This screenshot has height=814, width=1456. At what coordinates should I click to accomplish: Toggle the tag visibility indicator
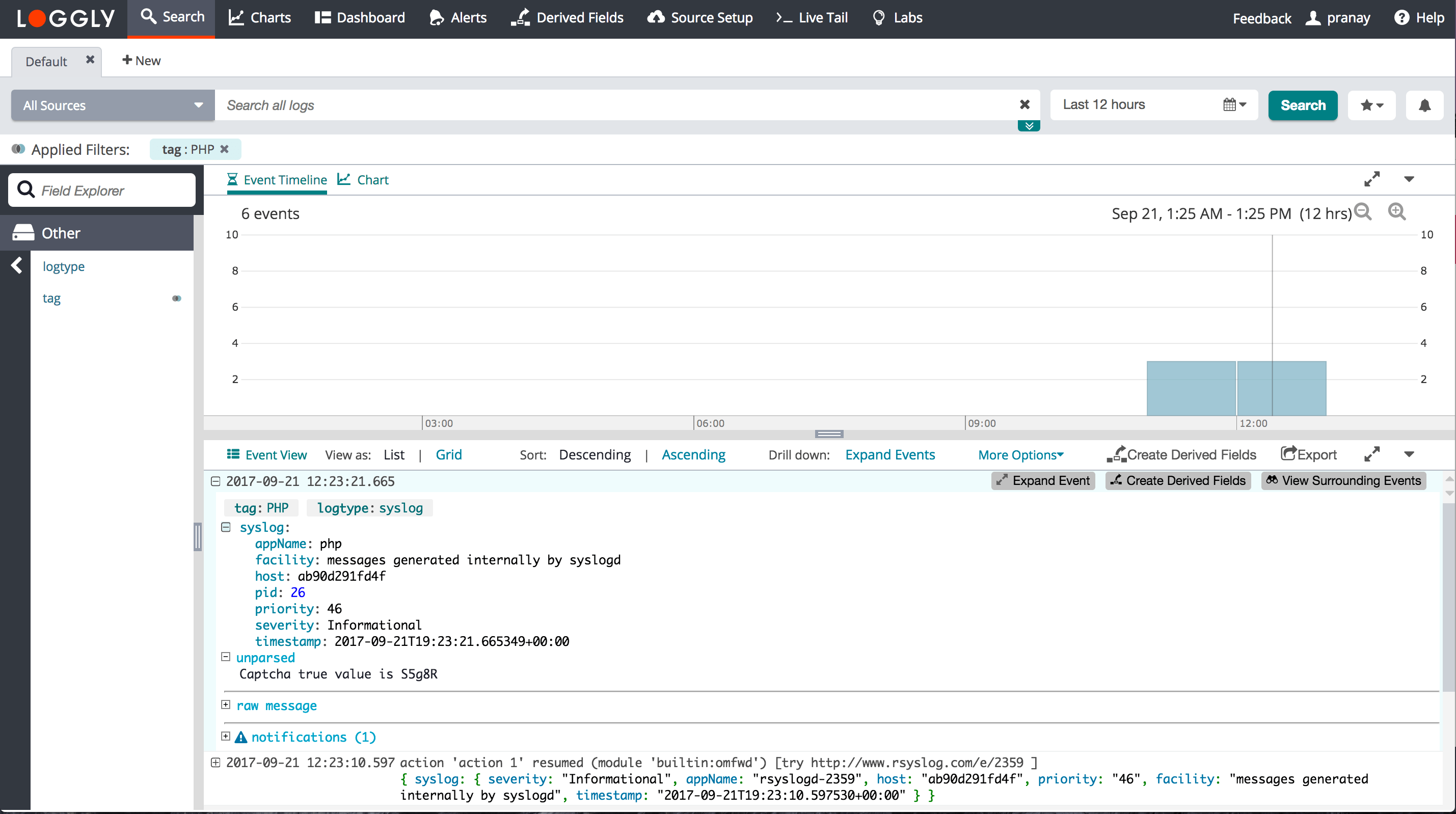(x=176, y=298)
